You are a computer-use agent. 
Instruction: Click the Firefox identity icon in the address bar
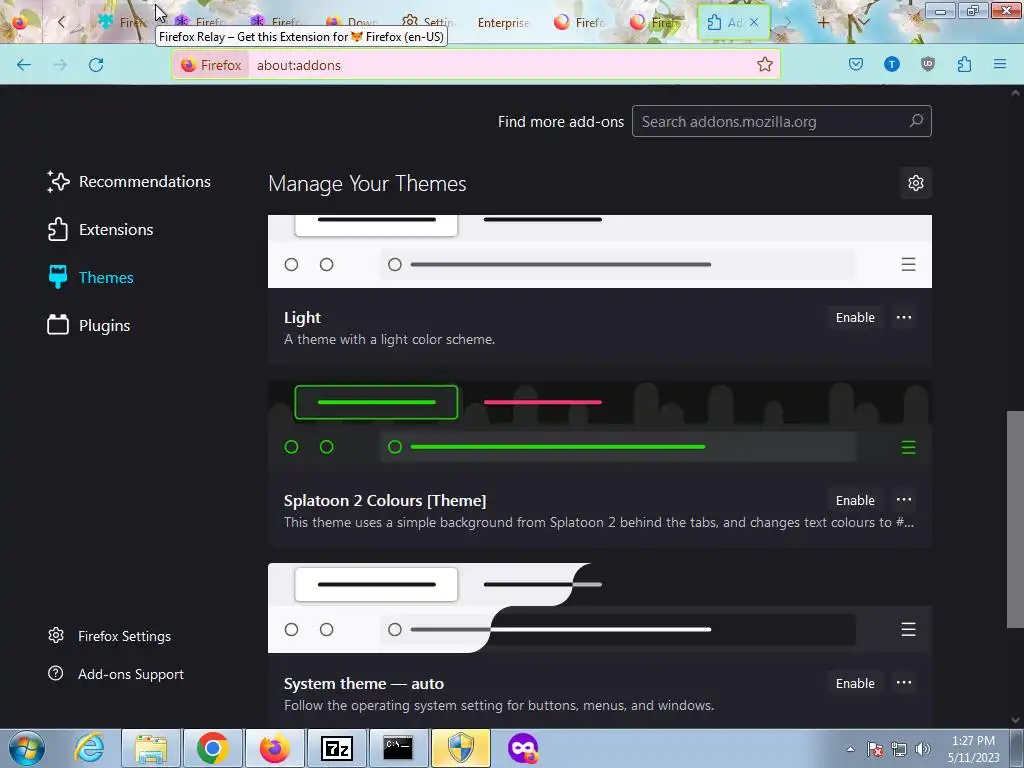click(x=212, y=65)
